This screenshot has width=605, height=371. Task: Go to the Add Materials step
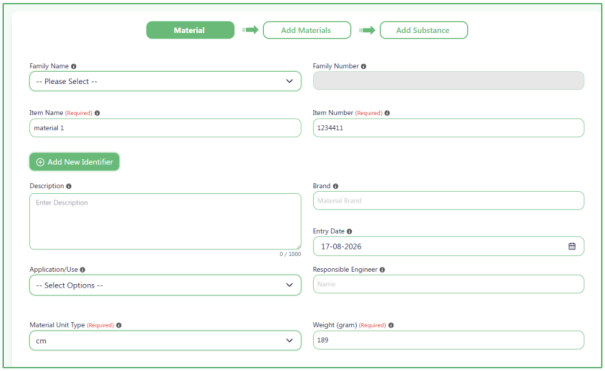(x=307, y=30)
